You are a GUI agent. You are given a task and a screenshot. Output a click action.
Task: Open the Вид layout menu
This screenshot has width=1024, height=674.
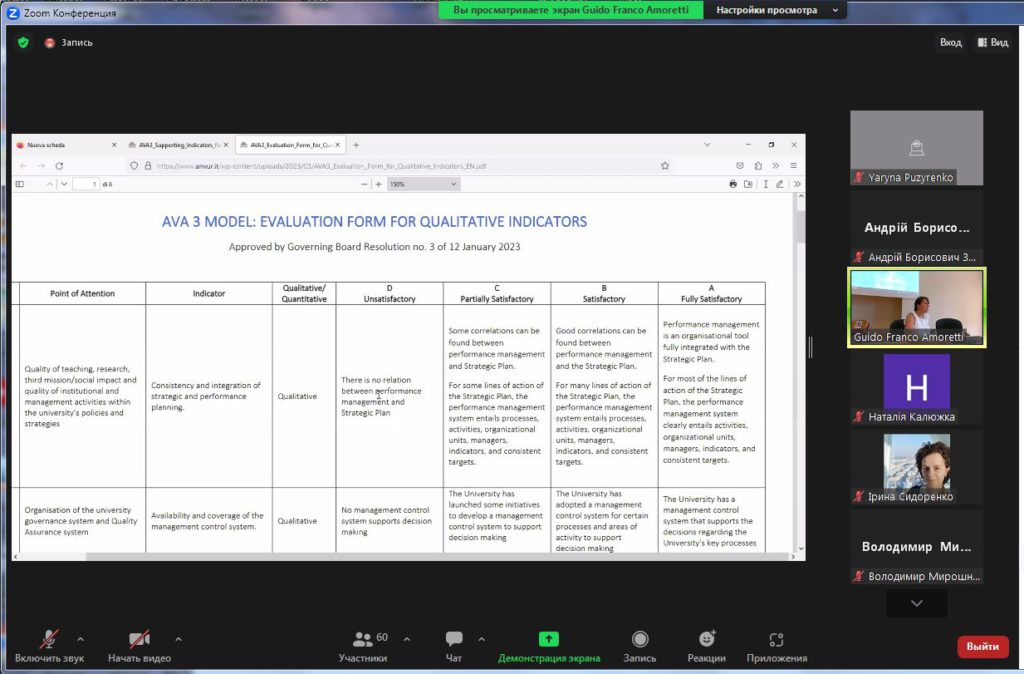coord(995,43)
